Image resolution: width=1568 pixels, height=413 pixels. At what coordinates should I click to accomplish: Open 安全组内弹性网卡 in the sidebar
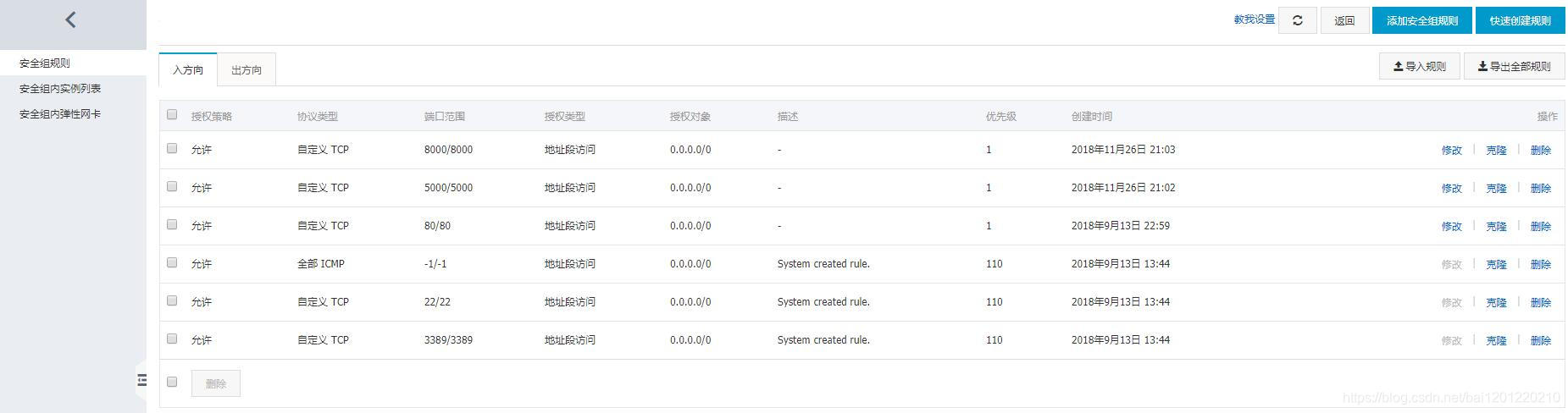[73, 113]
